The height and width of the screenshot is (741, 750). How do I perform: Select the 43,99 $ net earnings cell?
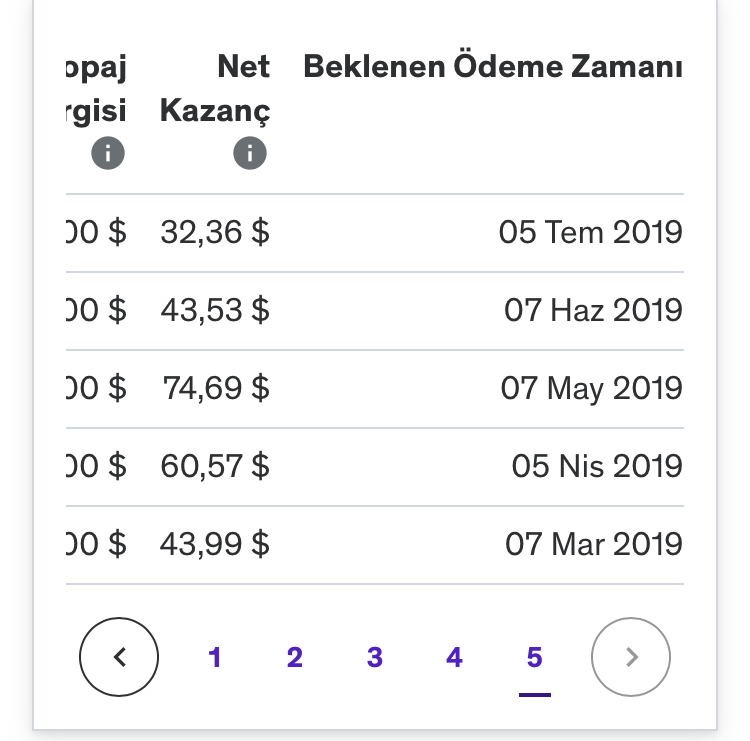(215, 544)
